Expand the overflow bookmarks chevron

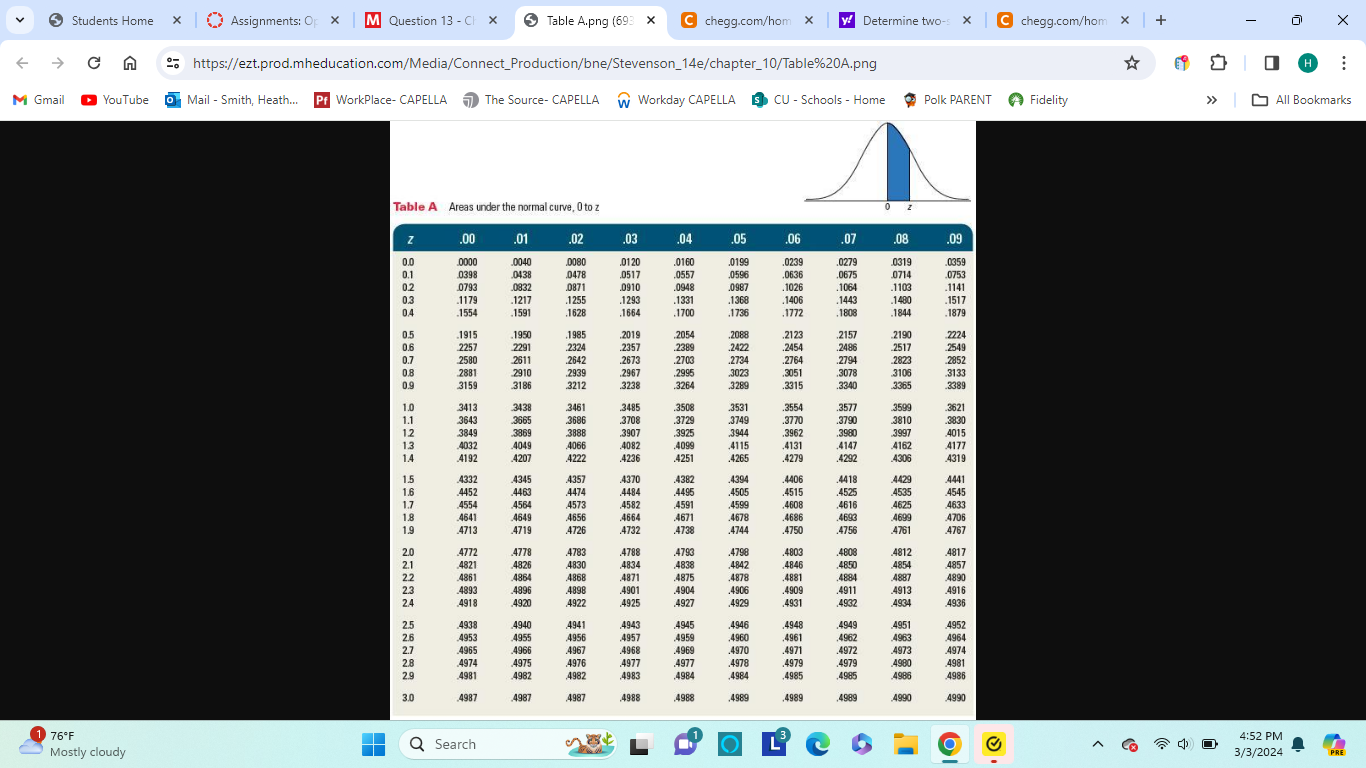[1211, 99]
